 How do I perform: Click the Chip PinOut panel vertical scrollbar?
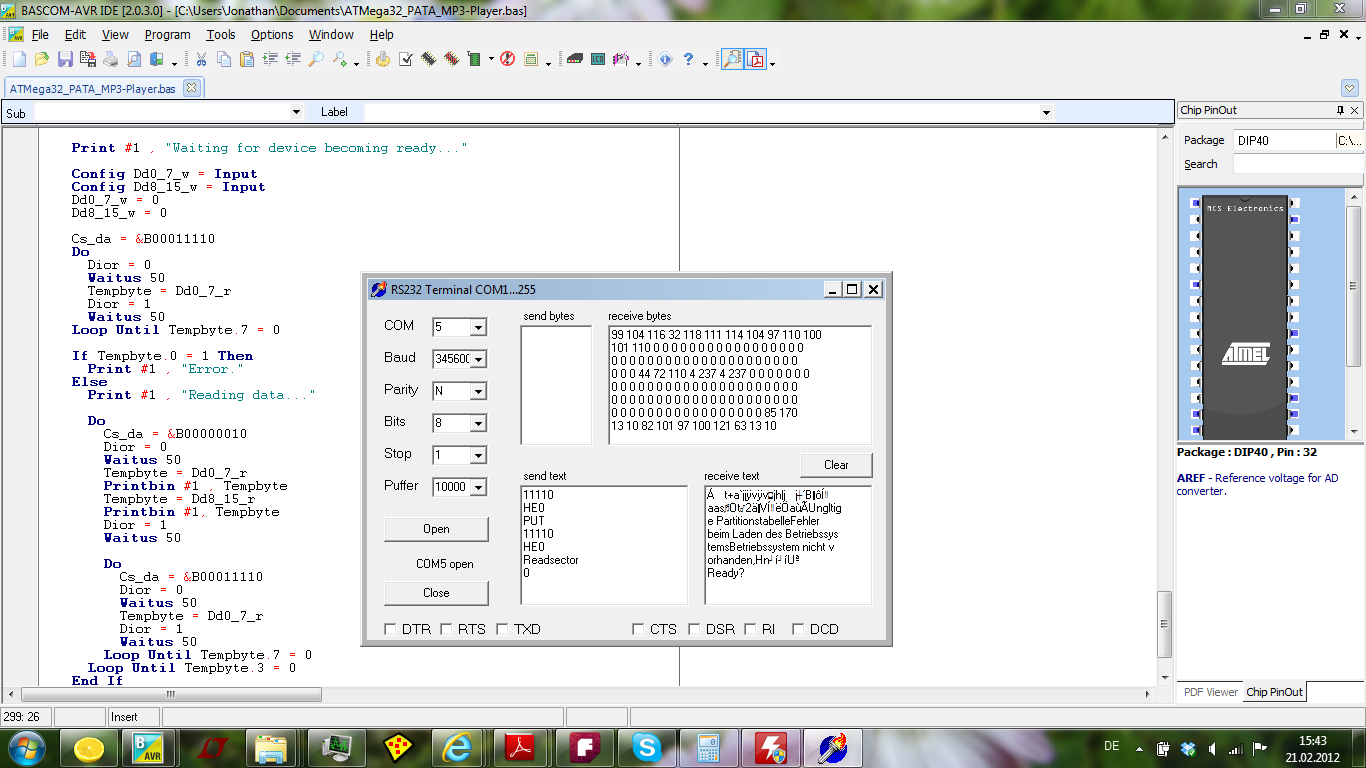click(x=1354, y=288)
